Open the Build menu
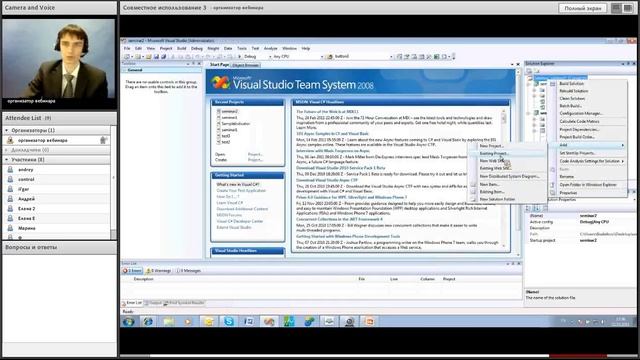Viewport: 640px width, 360px height. tap(181, 48)
